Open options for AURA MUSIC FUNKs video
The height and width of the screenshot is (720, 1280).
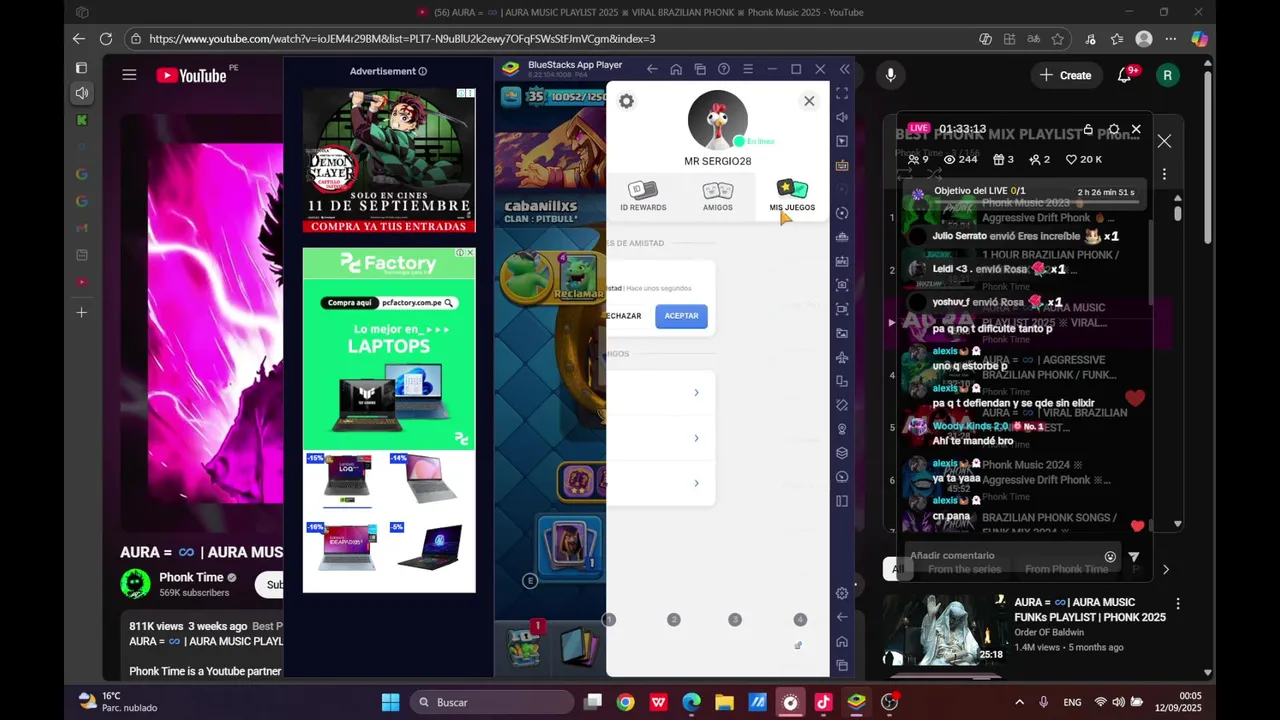[x=1178, y=604]
